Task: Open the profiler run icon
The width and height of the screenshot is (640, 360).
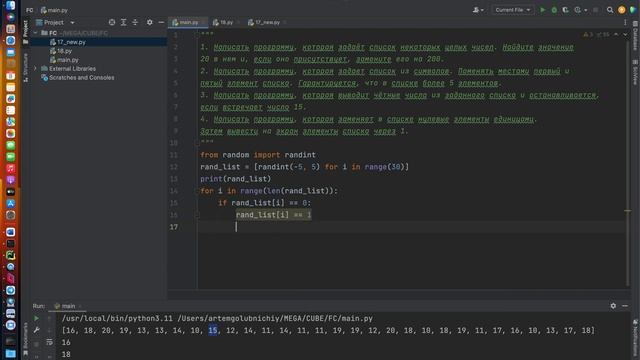Action: pos(578,10)
